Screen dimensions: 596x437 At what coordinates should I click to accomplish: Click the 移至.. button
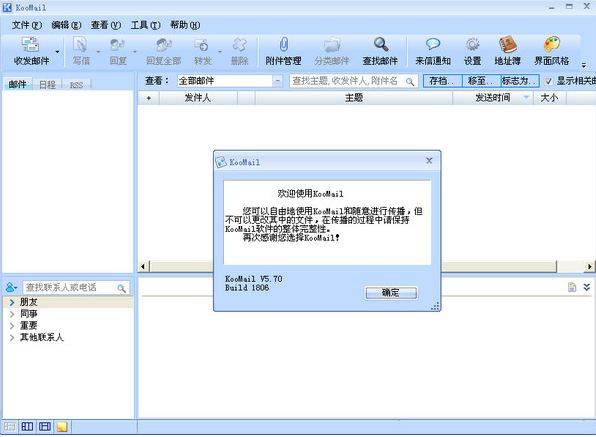click(481, 81)
